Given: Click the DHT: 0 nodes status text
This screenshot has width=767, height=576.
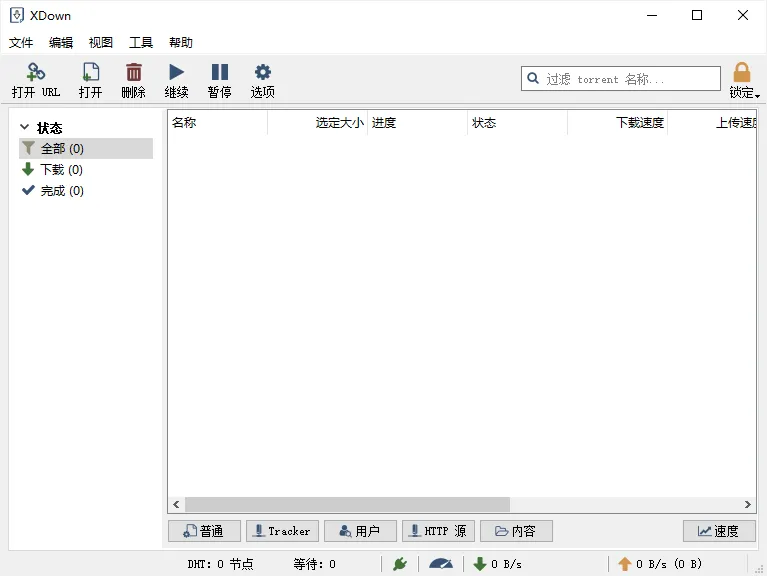Looking at the screenshot, I should tap(220, 564).
